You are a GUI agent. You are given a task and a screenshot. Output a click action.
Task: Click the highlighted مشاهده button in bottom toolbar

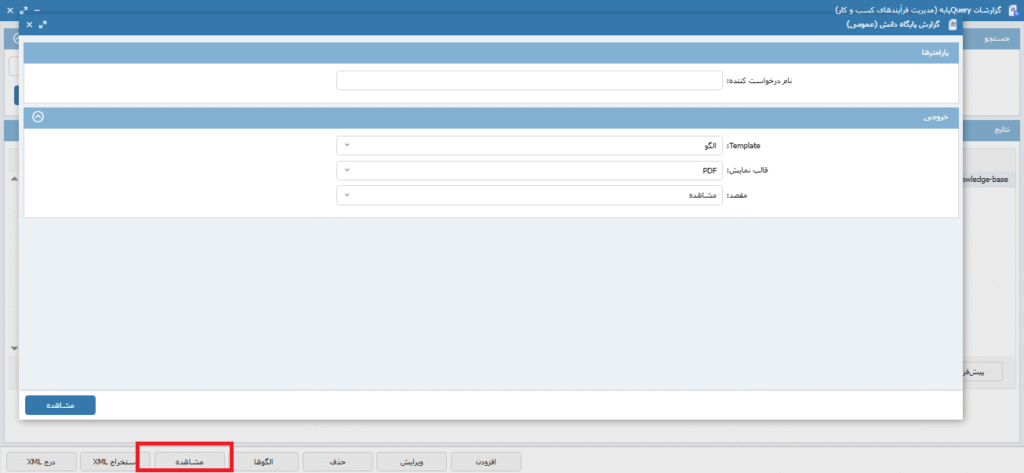tap(185, 462)
